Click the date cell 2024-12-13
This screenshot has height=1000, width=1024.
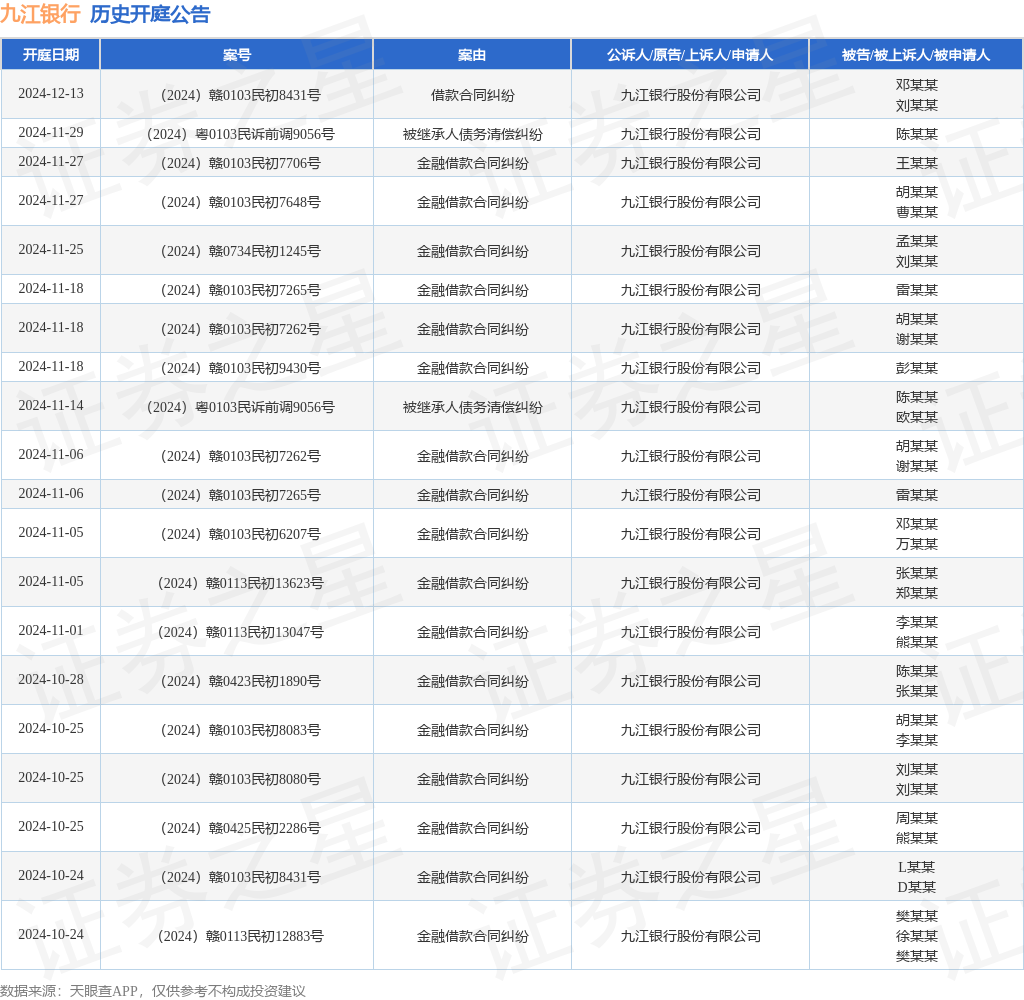pyautogui.click(x=51, y=94)
